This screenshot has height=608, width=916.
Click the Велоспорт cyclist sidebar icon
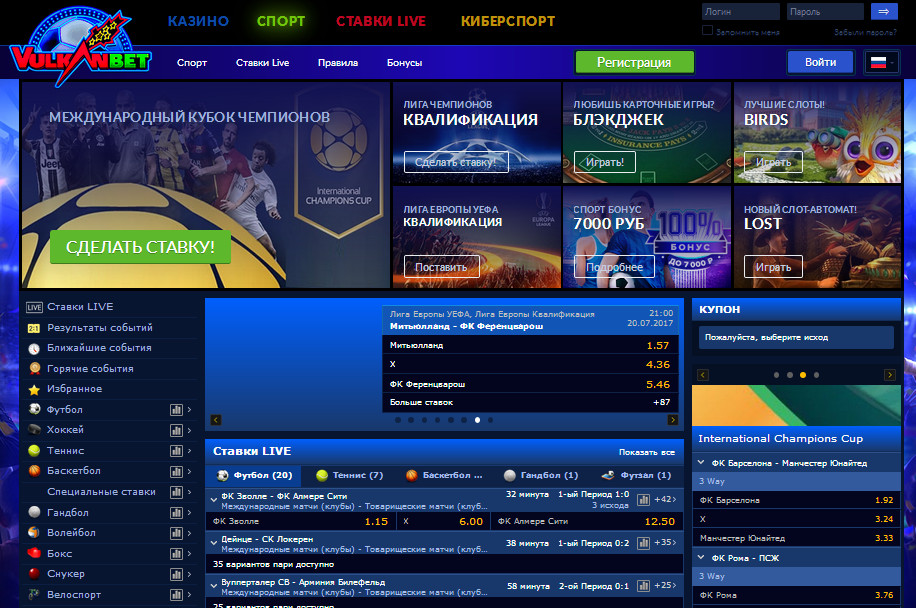pos(34,595)
